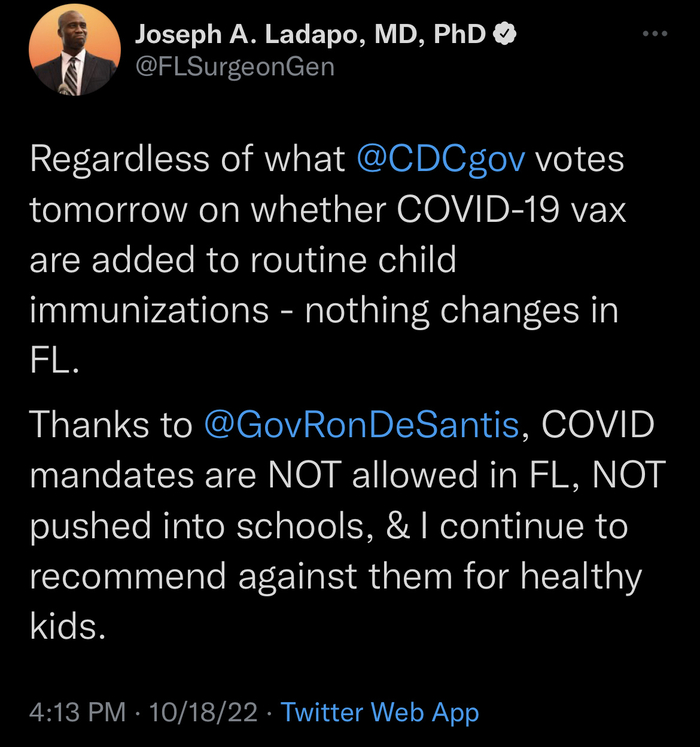Click the verified checkmark badge
The width and height of the screenshot is (700, 747).
[x=507, y=35]
